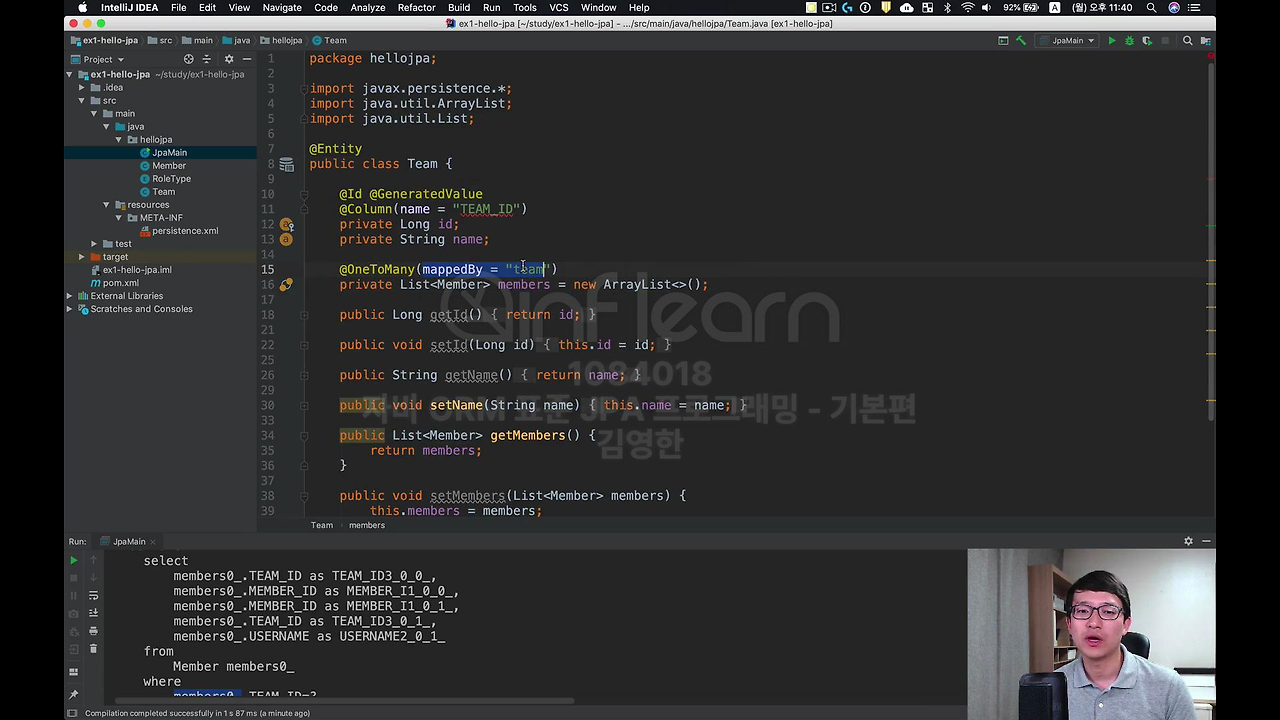1280x720 pixels.
Task: Open the Analyze menu
Action: [367, 8]
